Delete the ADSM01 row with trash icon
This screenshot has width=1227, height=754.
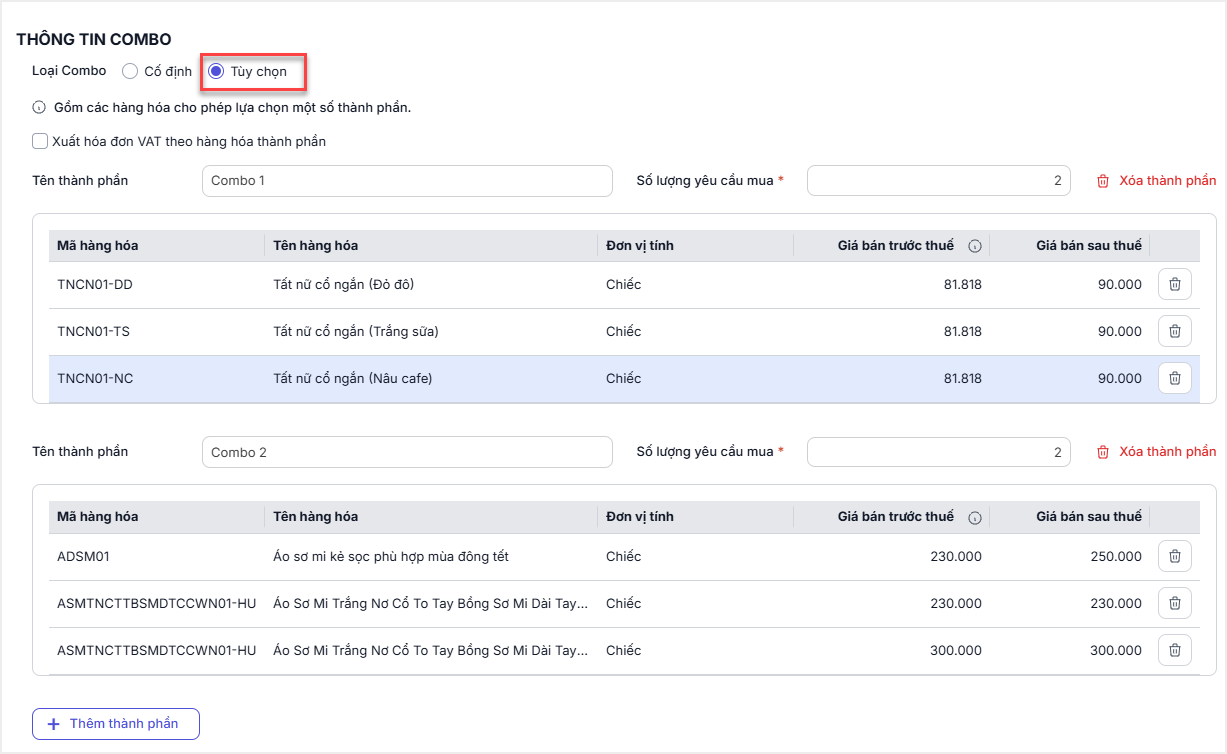click(x=1174, y=557)
